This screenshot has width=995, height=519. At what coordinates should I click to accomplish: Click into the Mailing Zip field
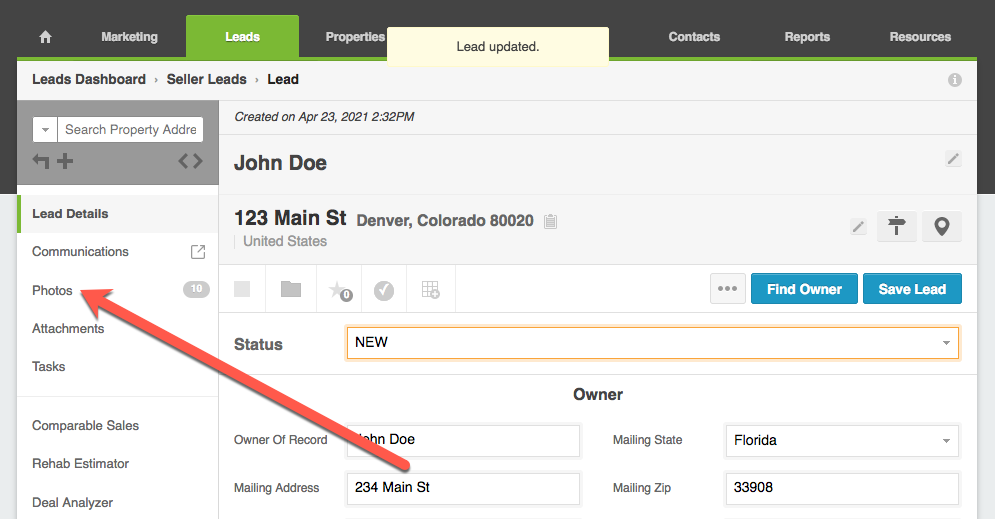click(x=842, y=488)
